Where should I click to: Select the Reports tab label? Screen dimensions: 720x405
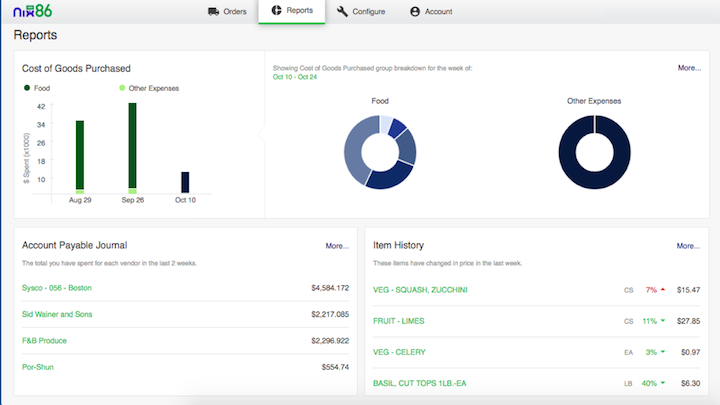(299, 10)
